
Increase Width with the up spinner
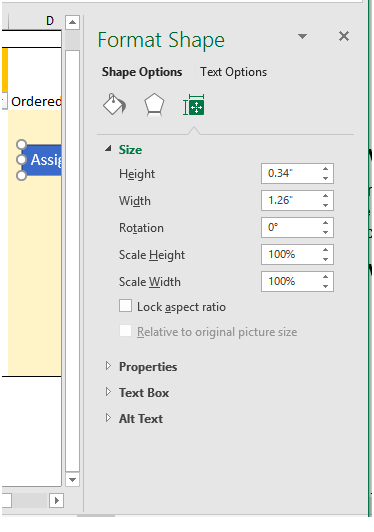(325, 196)
